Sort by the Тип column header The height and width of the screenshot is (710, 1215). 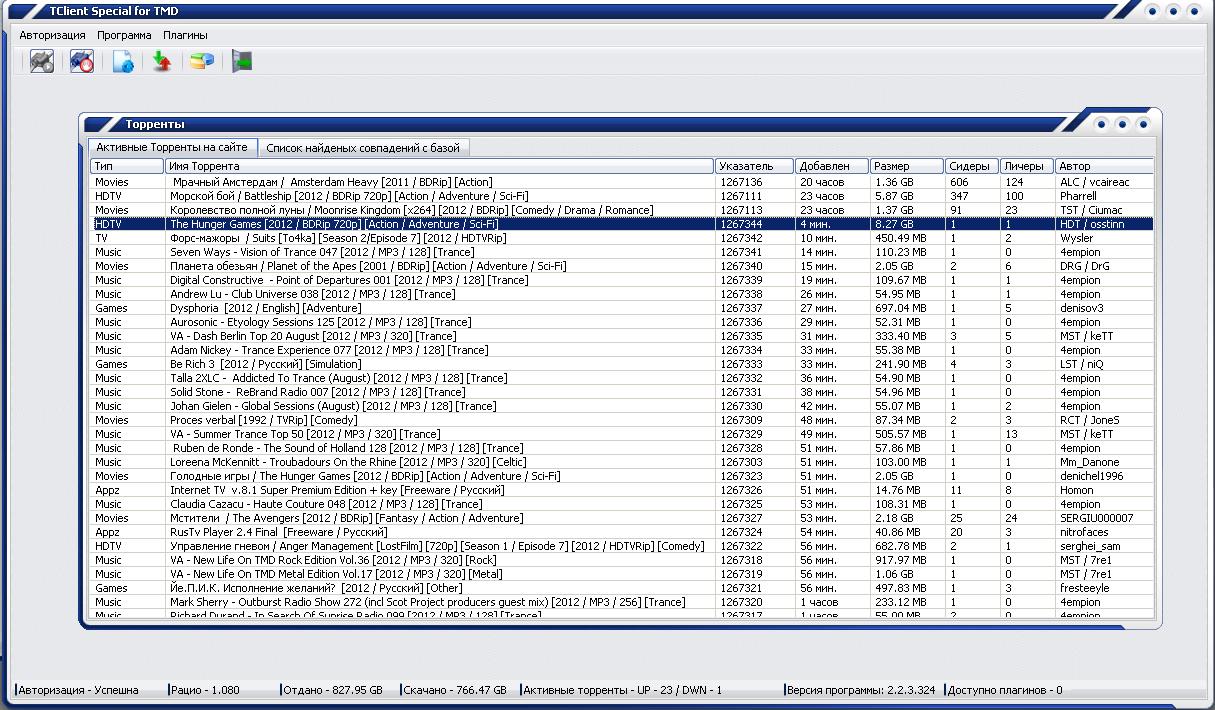coord(128,166)
